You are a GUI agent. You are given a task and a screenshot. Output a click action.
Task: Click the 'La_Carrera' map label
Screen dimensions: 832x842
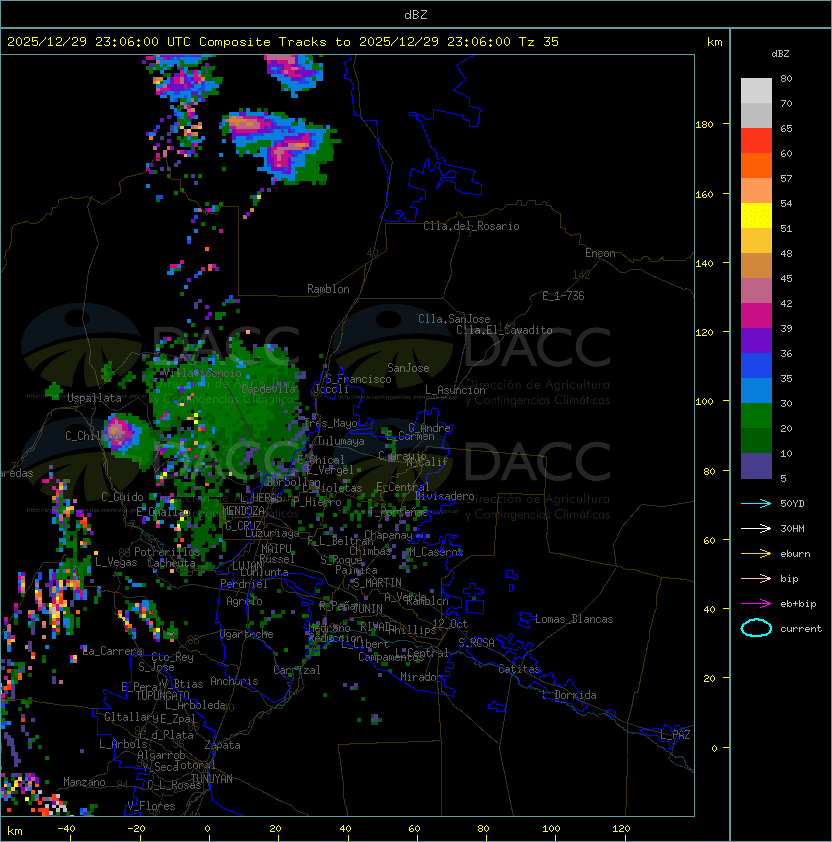tap(112, 651)
